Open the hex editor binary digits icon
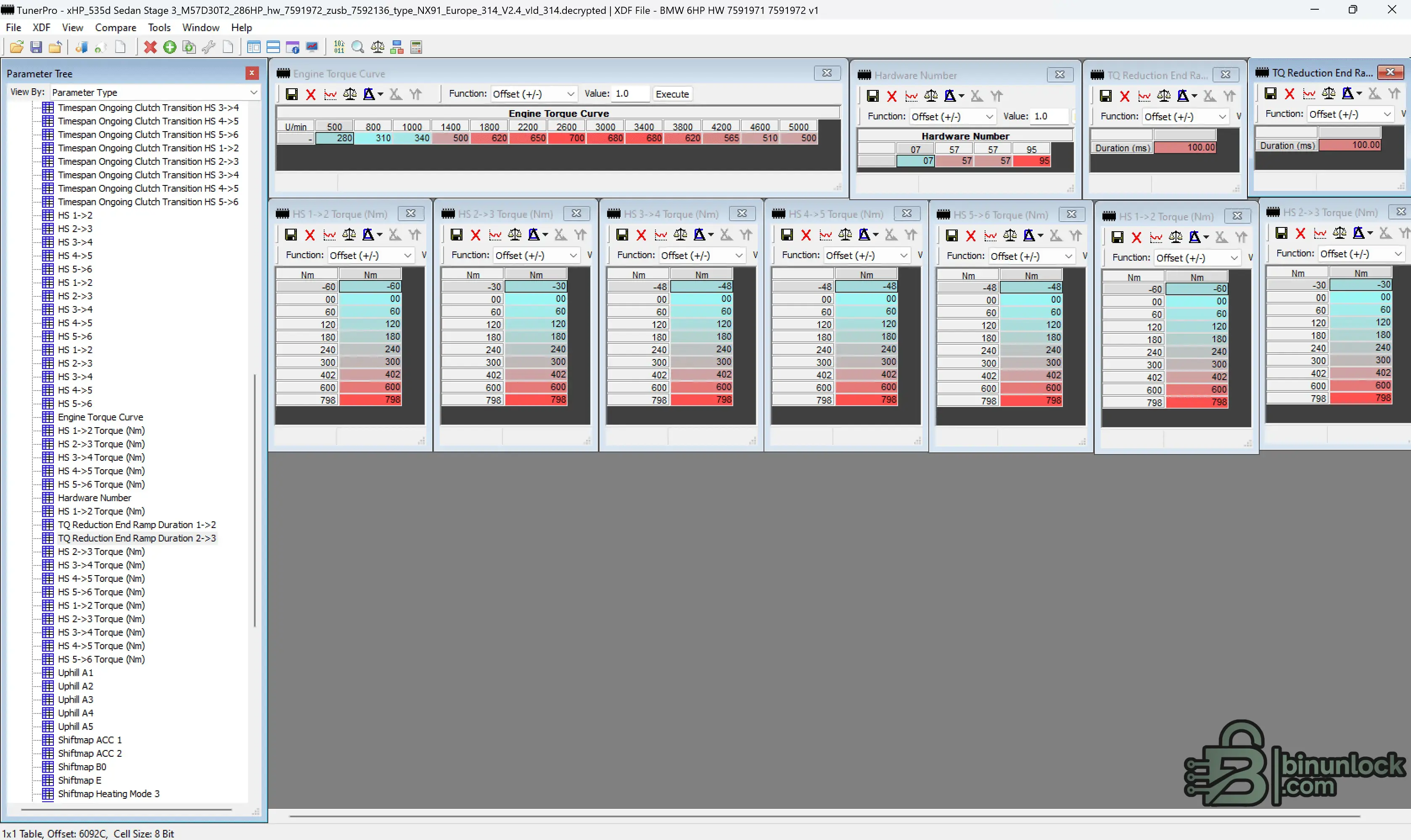 [338, 47]
